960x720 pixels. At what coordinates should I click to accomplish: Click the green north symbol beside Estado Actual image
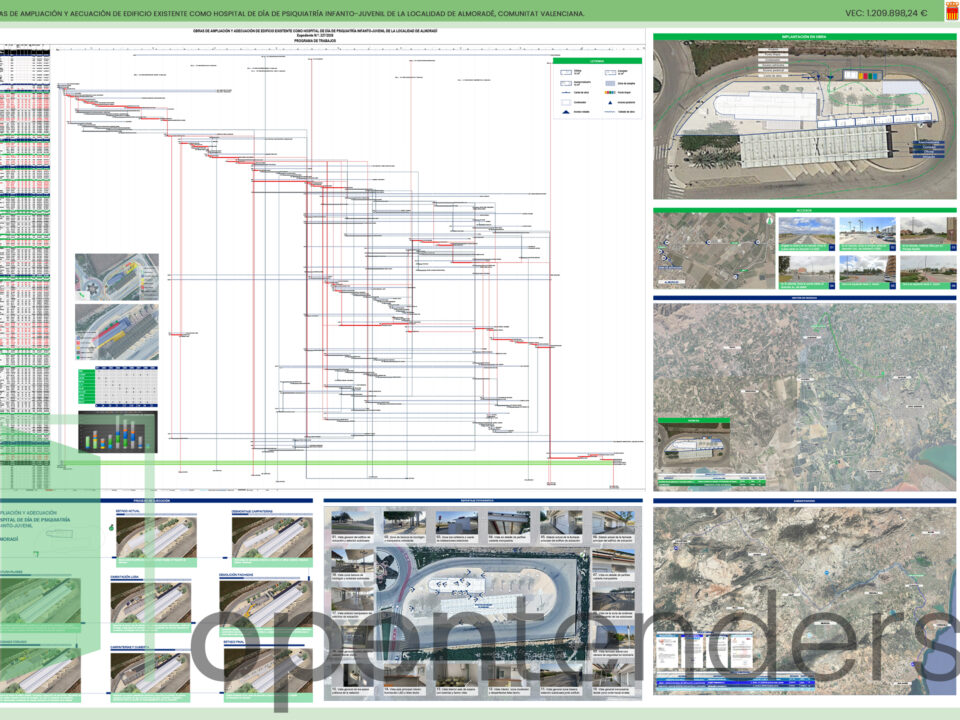click(x=111, y=527)
